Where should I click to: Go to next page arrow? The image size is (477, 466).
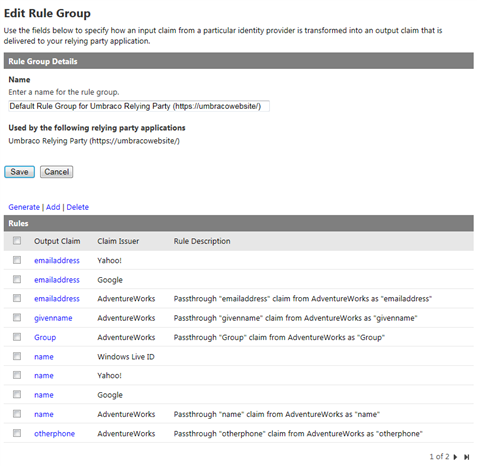tap(455, 457)
